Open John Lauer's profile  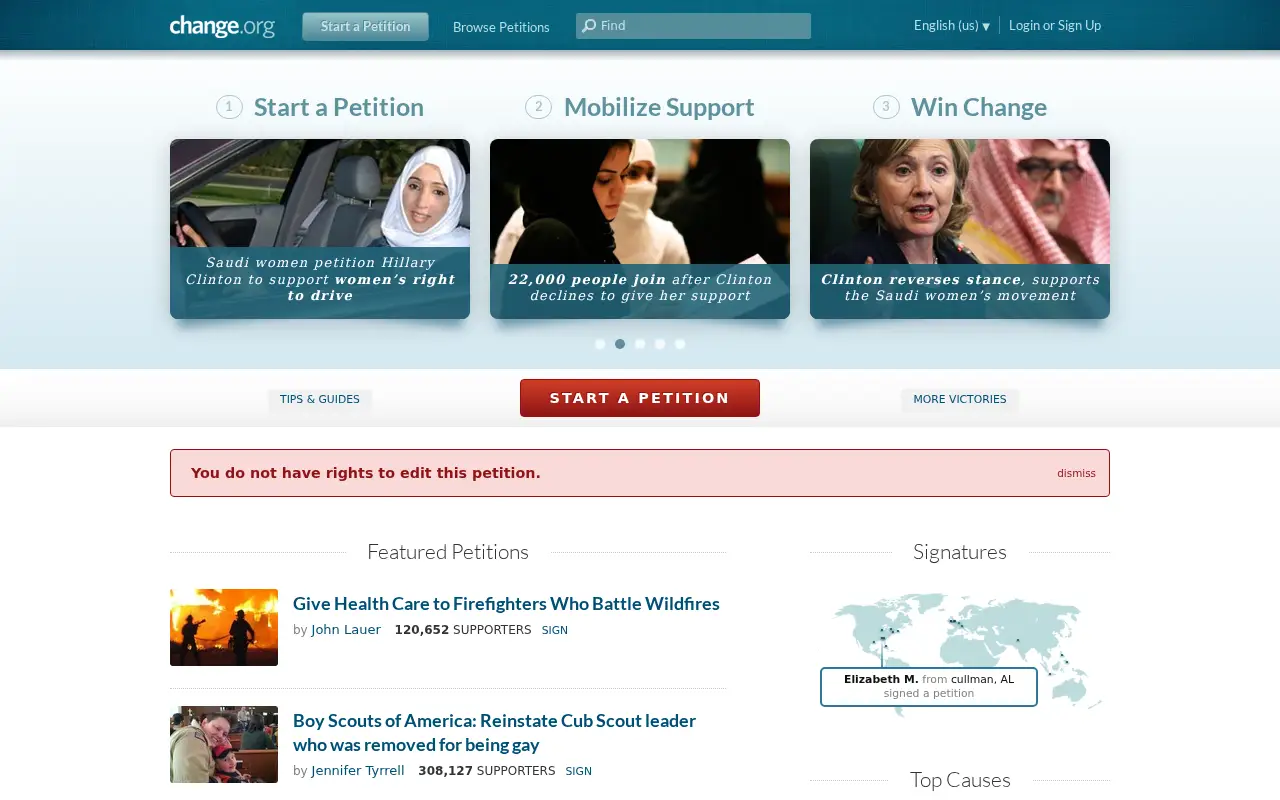pos(346,630)
